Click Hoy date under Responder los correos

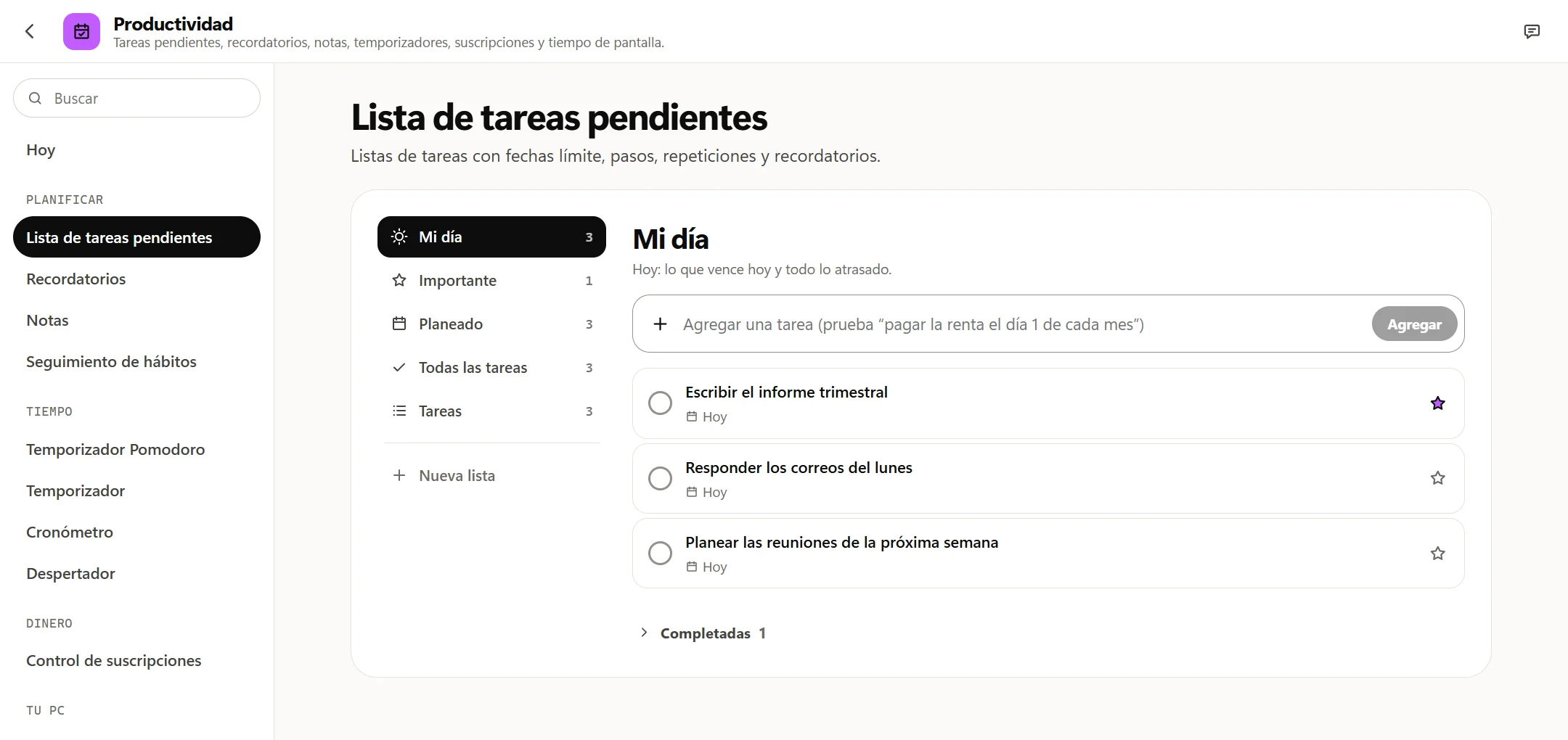[x=706, y=492]
